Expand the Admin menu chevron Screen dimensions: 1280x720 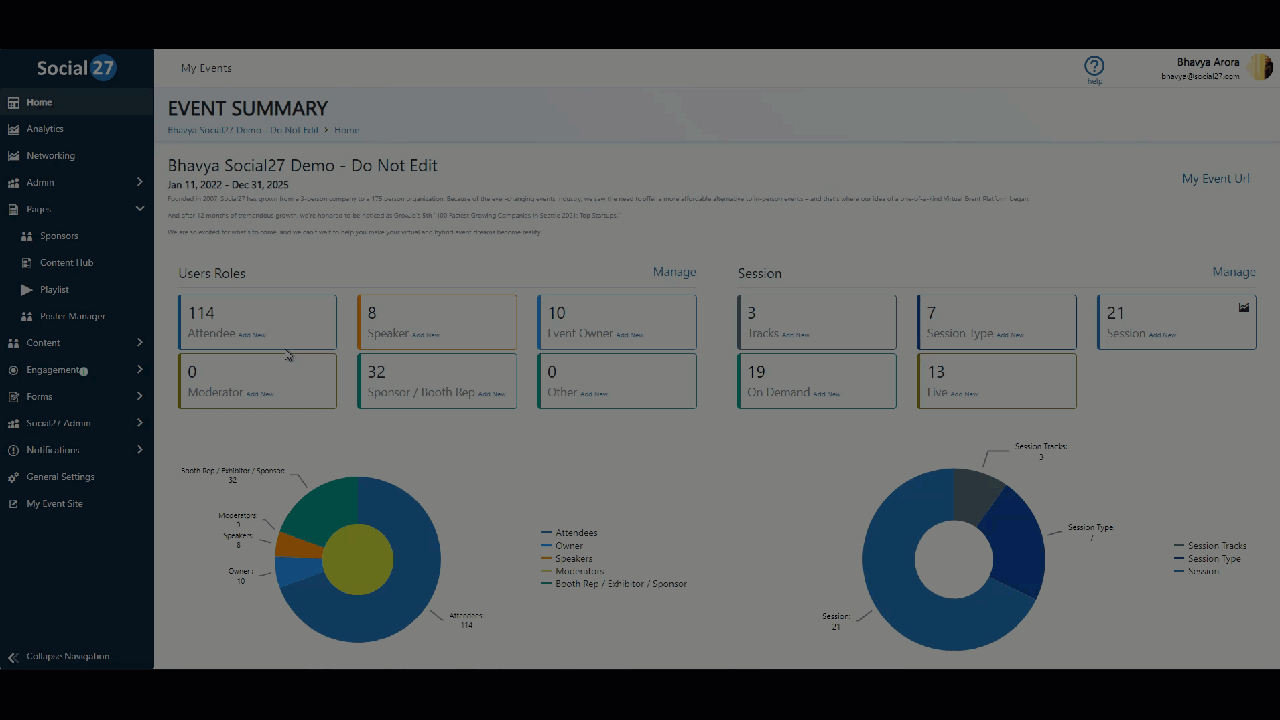[x=140, y=182]
